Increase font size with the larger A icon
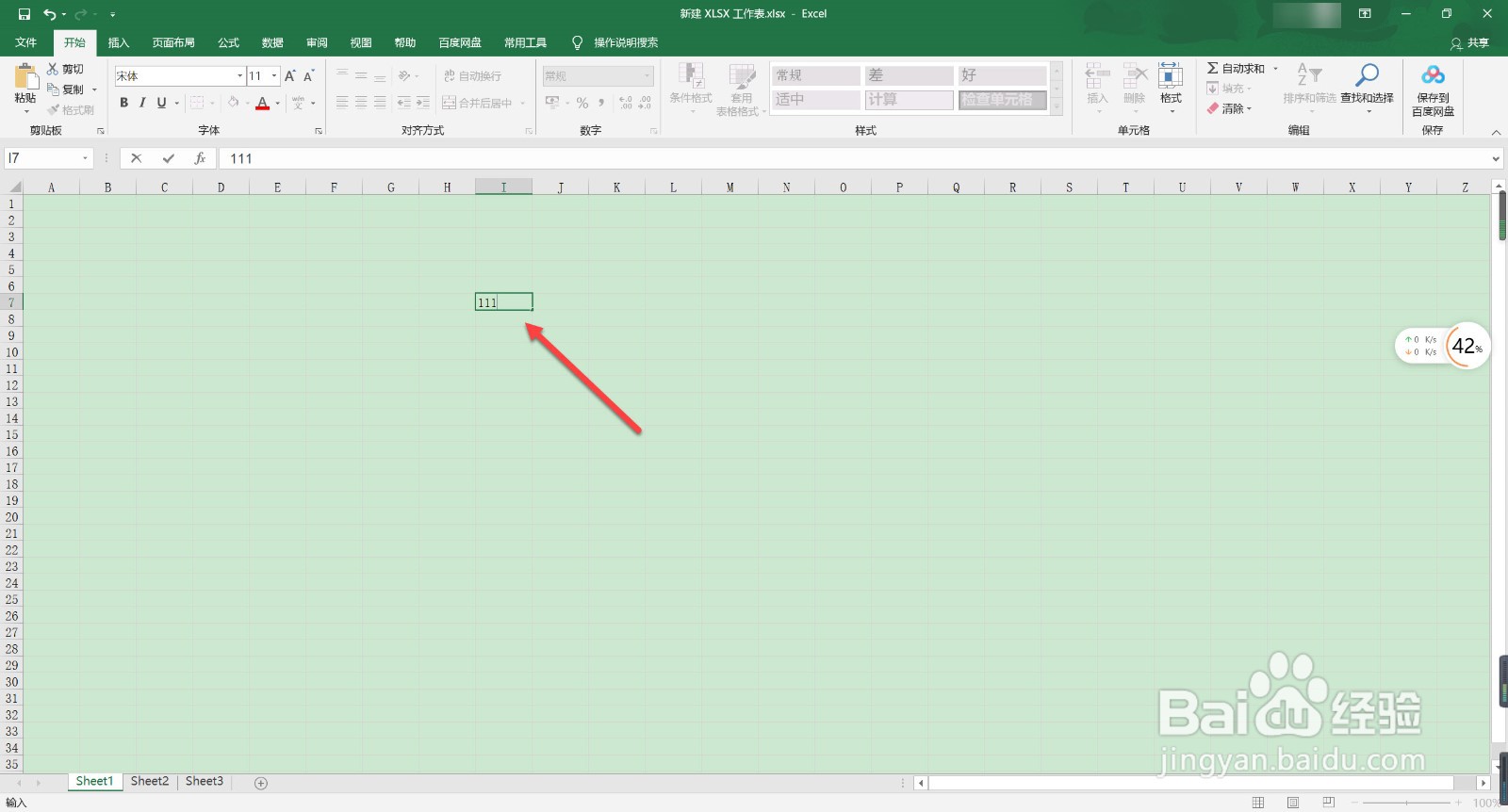The height and width of the screenshot is (812, 1508). pos(290,75)
